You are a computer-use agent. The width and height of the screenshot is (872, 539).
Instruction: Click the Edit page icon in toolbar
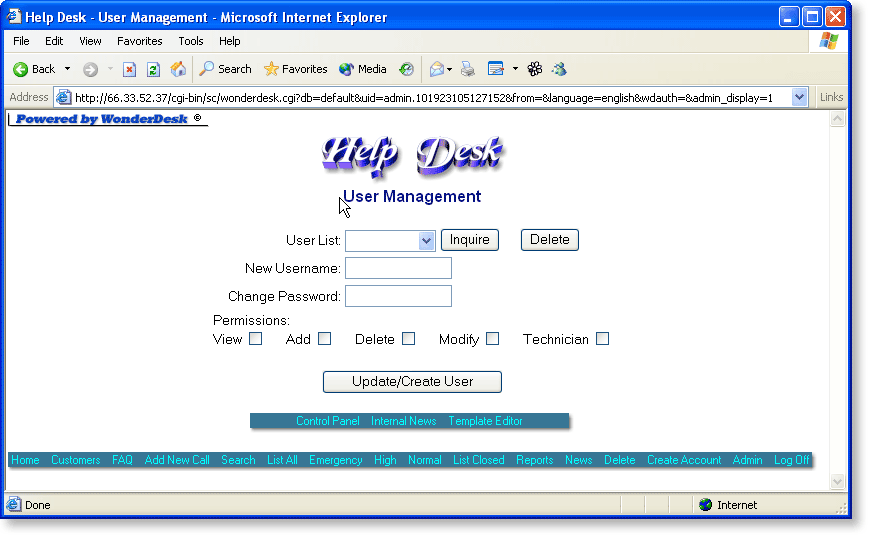(x=496, y=69)
